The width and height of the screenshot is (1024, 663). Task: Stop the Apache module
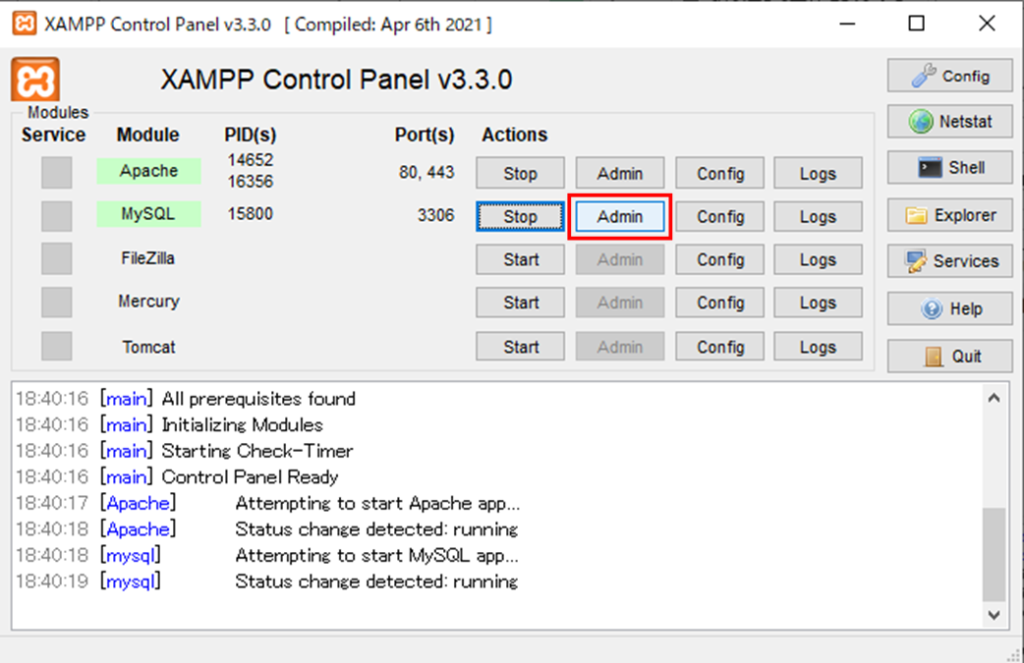point(520,173)
